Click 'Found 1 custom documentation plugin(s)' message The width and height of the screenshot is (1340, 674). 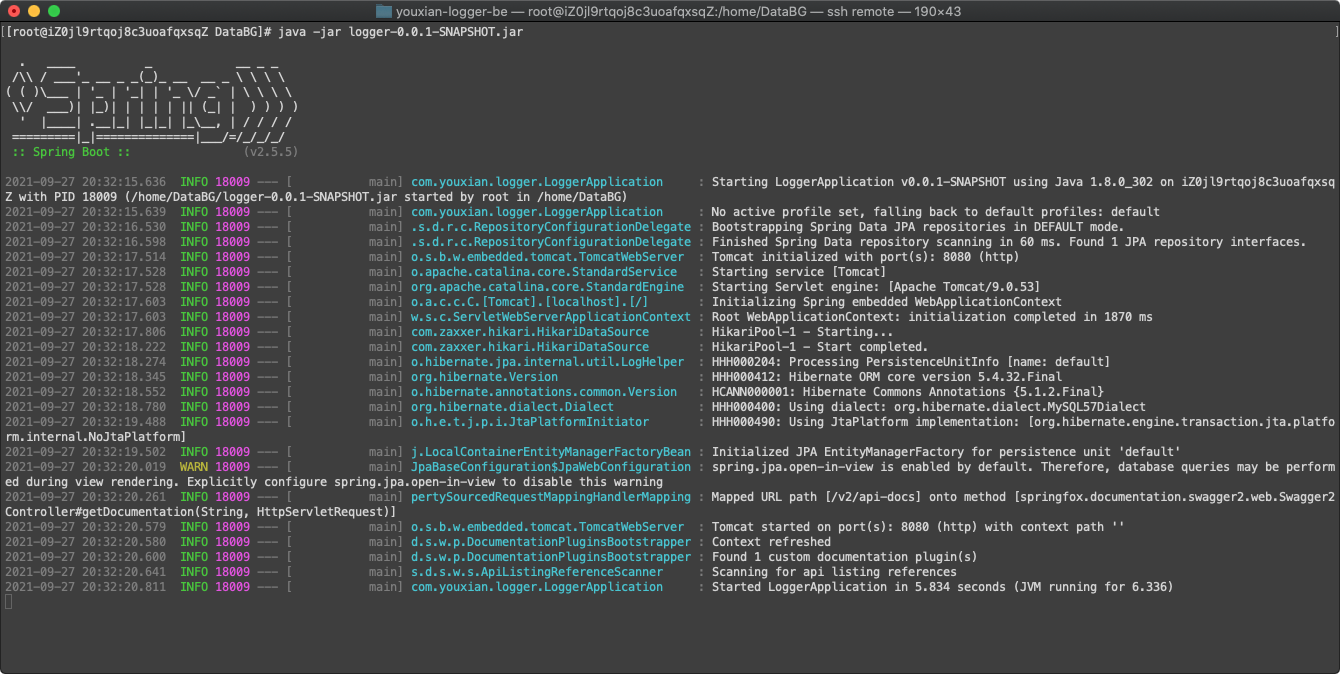click(x=844, y=557)
